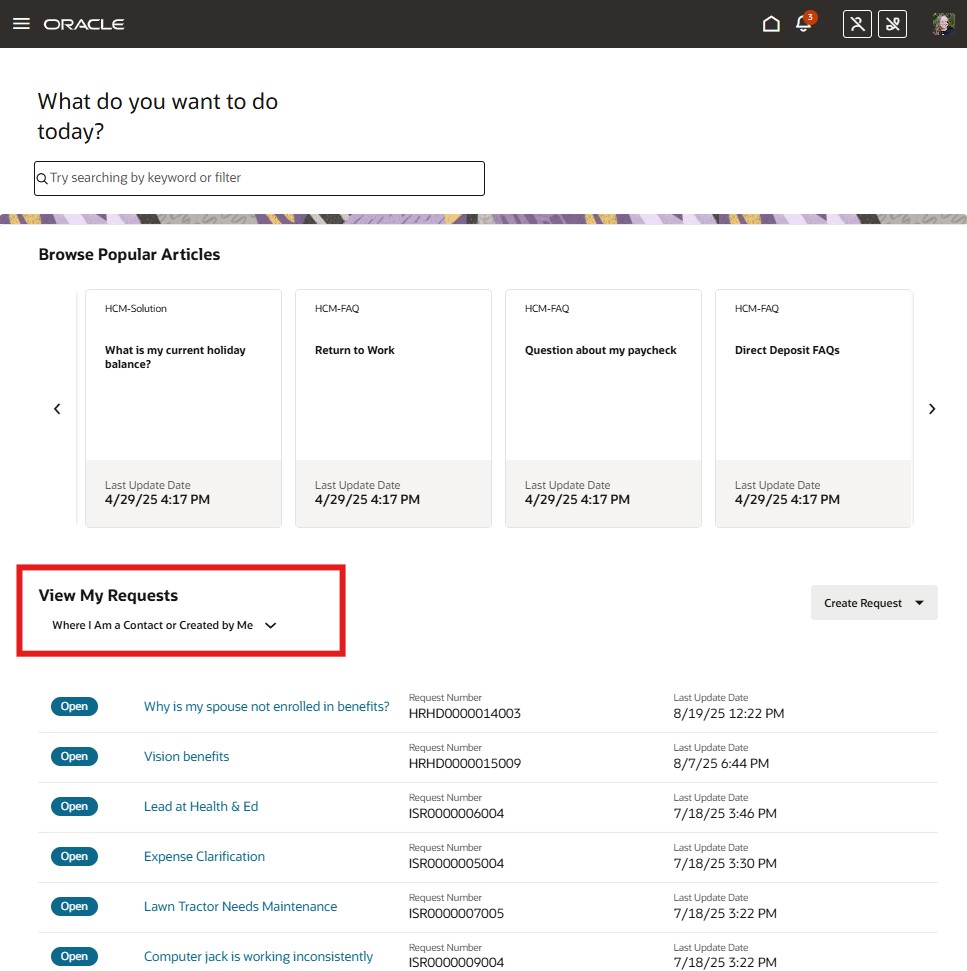Click the right carousel chevron for articles
Screen dimensions: 967x971
click(x=931, y=408)
